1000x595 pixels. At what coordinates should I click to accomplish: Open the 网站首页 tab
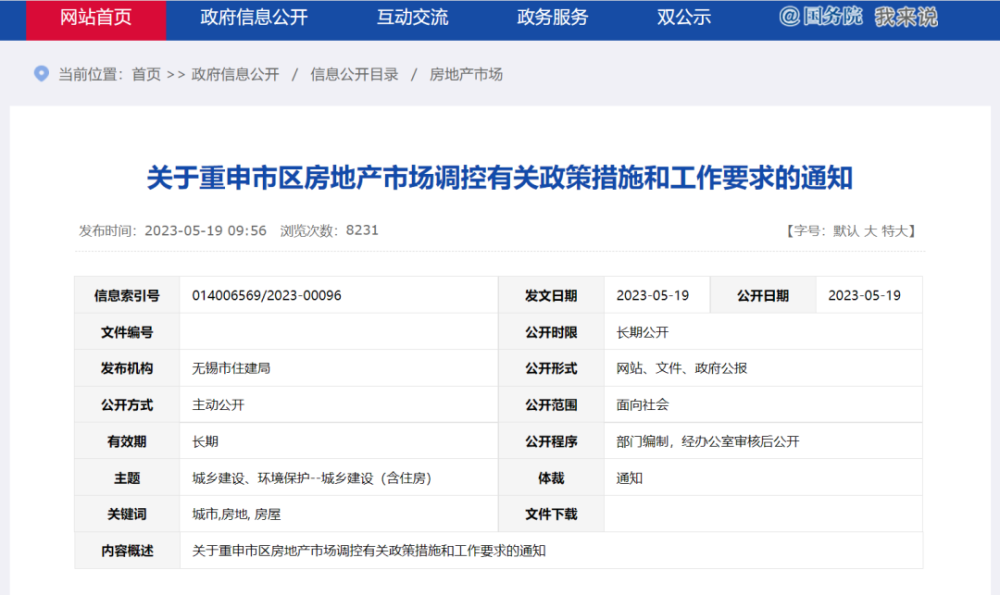pyautogui.click(x=96, y=18)
